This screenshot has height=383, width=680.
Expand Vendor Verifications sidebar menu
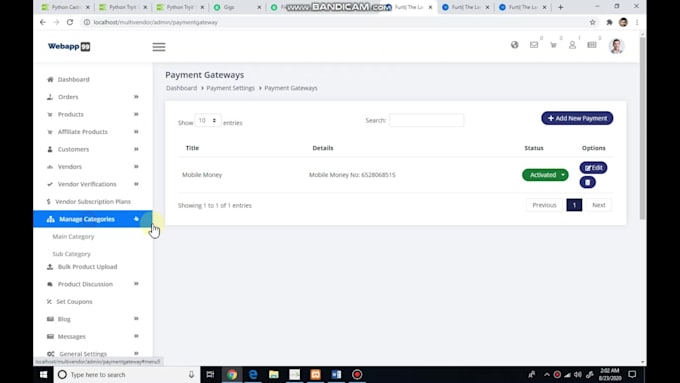click(93, 184)
